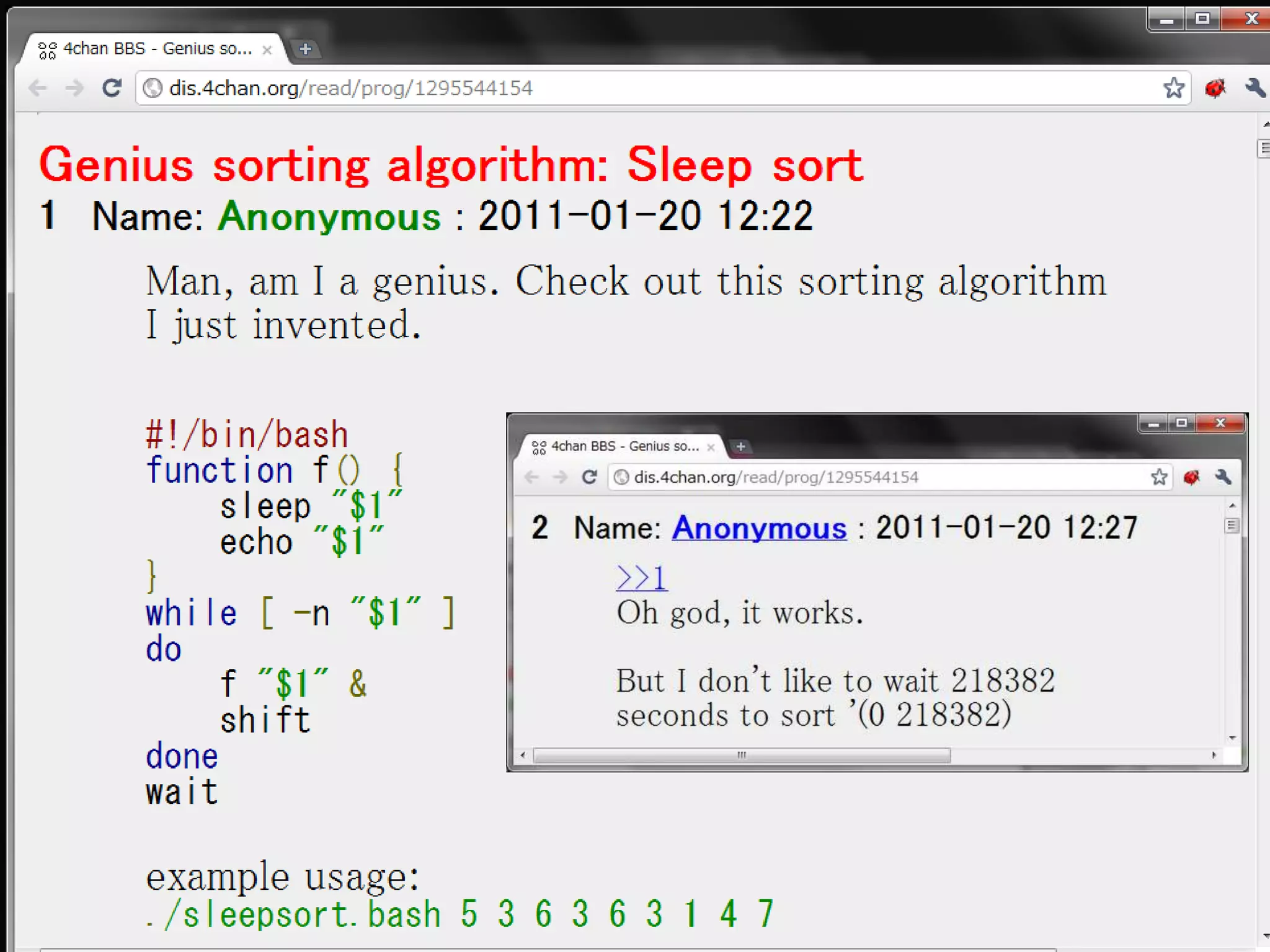Image resolution: width=1270 pixels, height=952 pixels.
Task: Open the blue Anonymous name link
Action: [x=759, y=528]
